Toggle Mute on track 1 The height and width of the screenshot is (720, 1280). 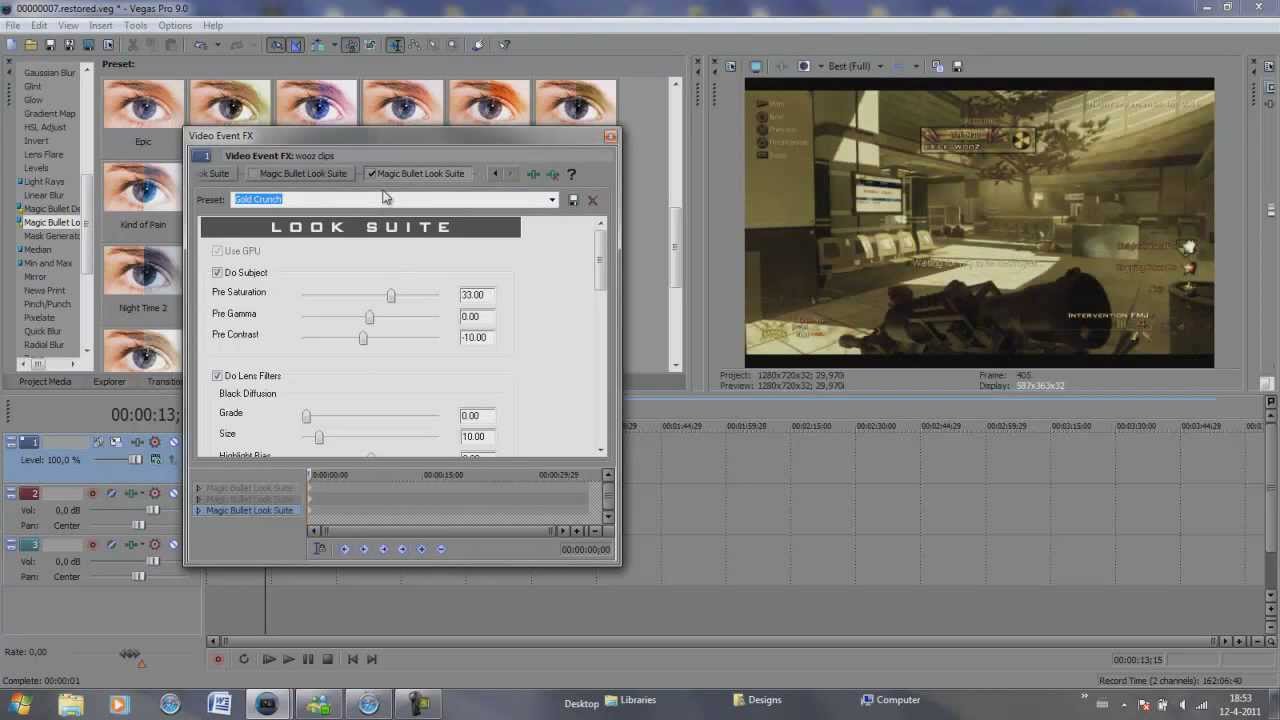tap(173, 442)
